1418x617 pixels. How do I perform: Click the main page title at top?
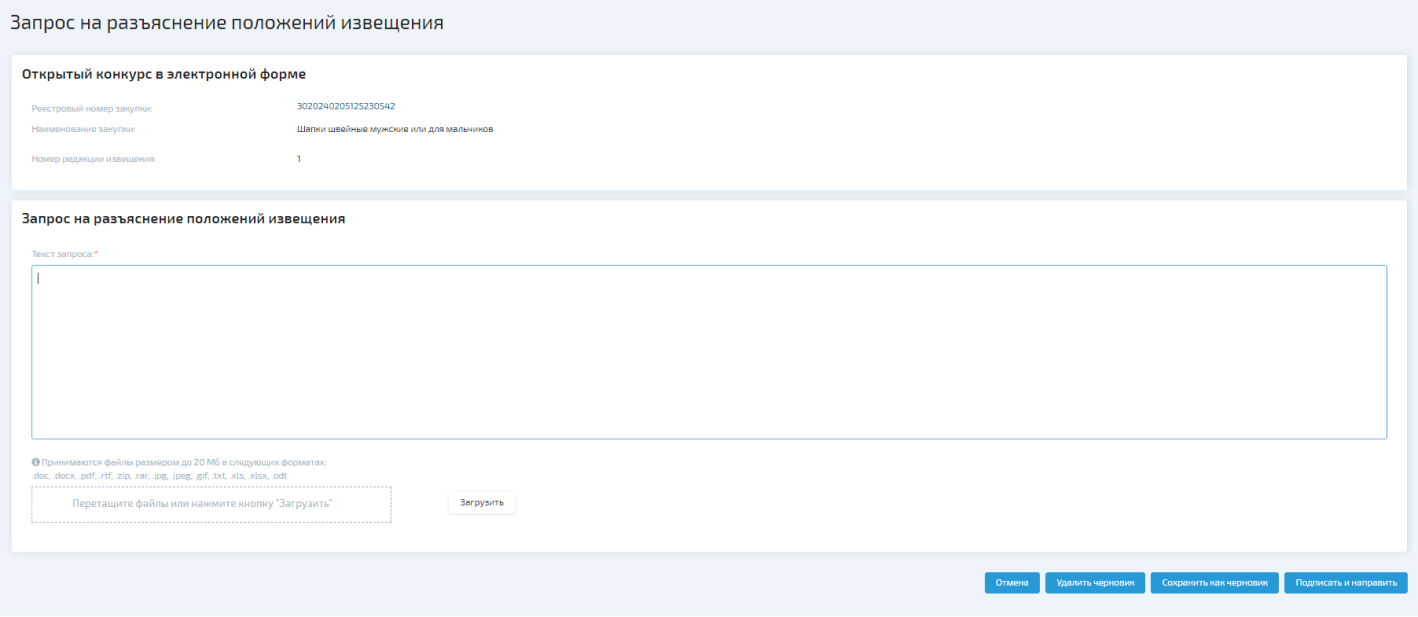[x=227, y=23]
